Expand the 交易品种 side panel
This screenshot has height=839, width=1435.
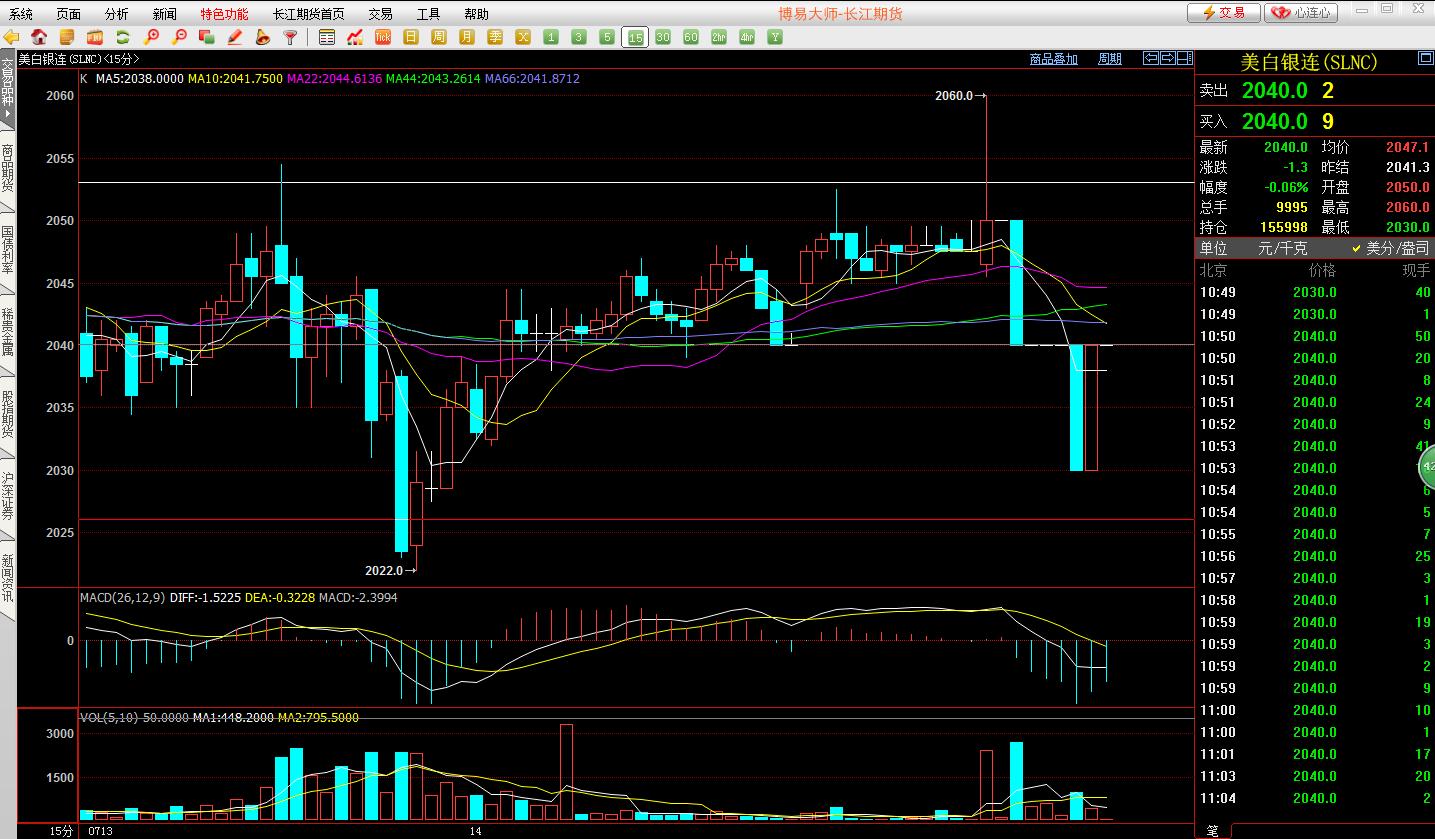point(8,90)
